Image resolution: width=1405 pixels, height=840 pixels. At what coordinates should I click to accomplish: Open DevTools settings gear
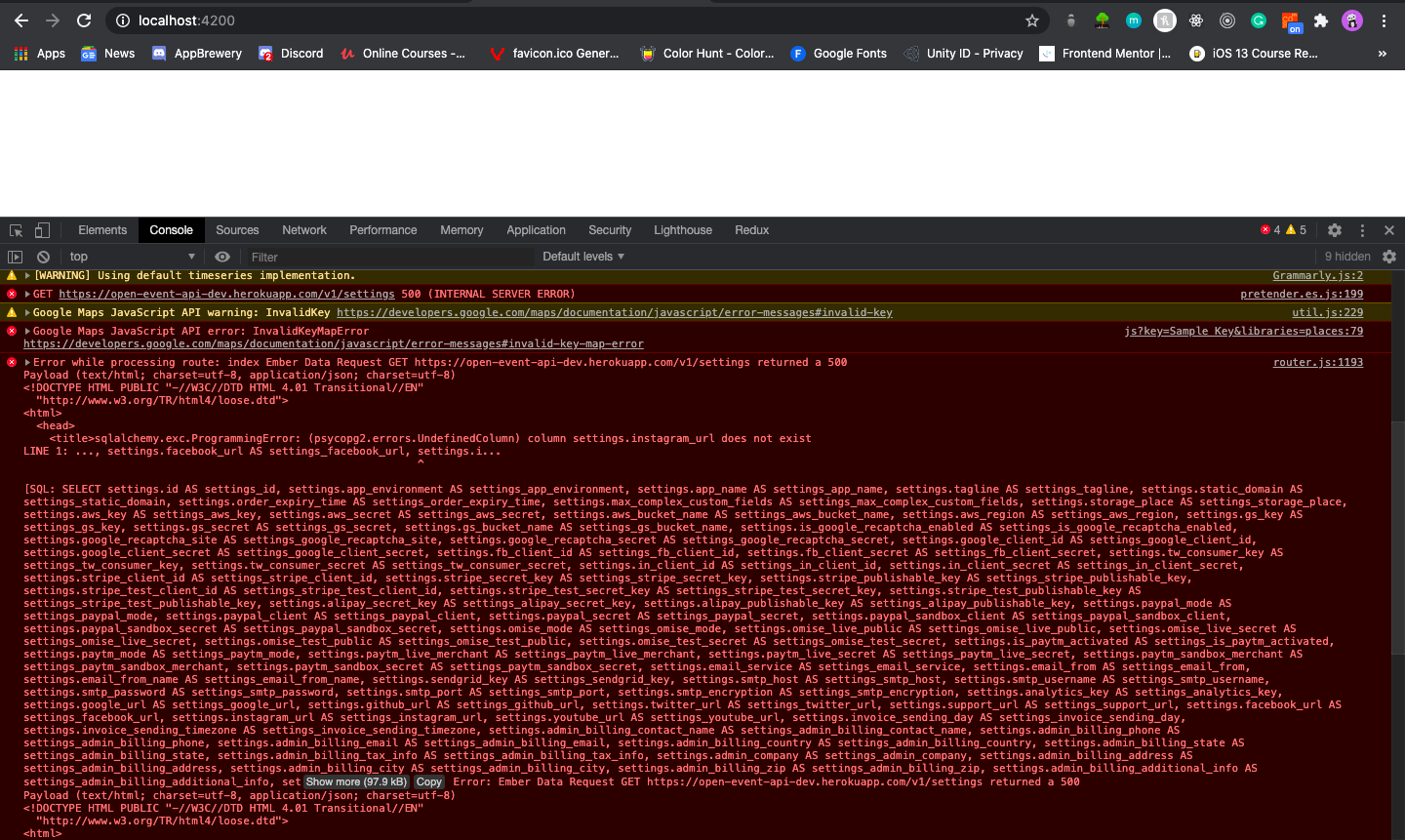[1335, 230]
